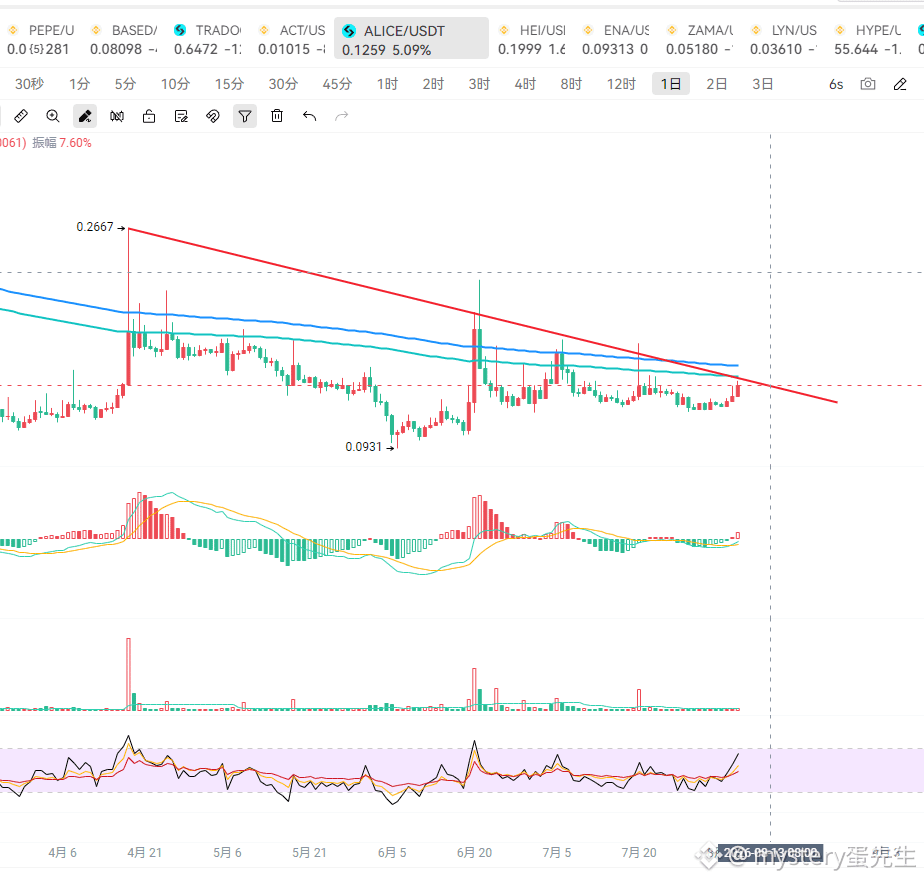Set timeframe to 10分
Image resolution: width=924 pixels, height=882 pixels.
point(176,84)
